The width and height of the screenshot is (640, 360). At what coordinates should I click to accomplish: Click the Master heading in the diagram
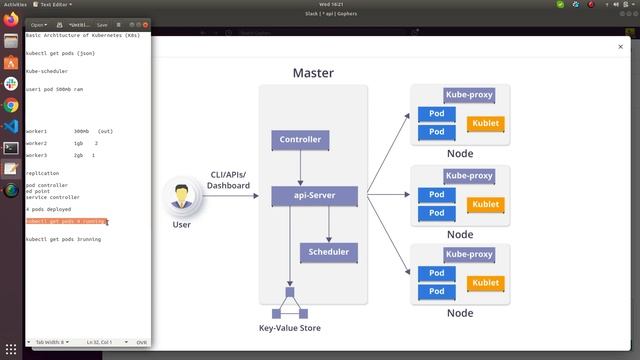[313, 73]
